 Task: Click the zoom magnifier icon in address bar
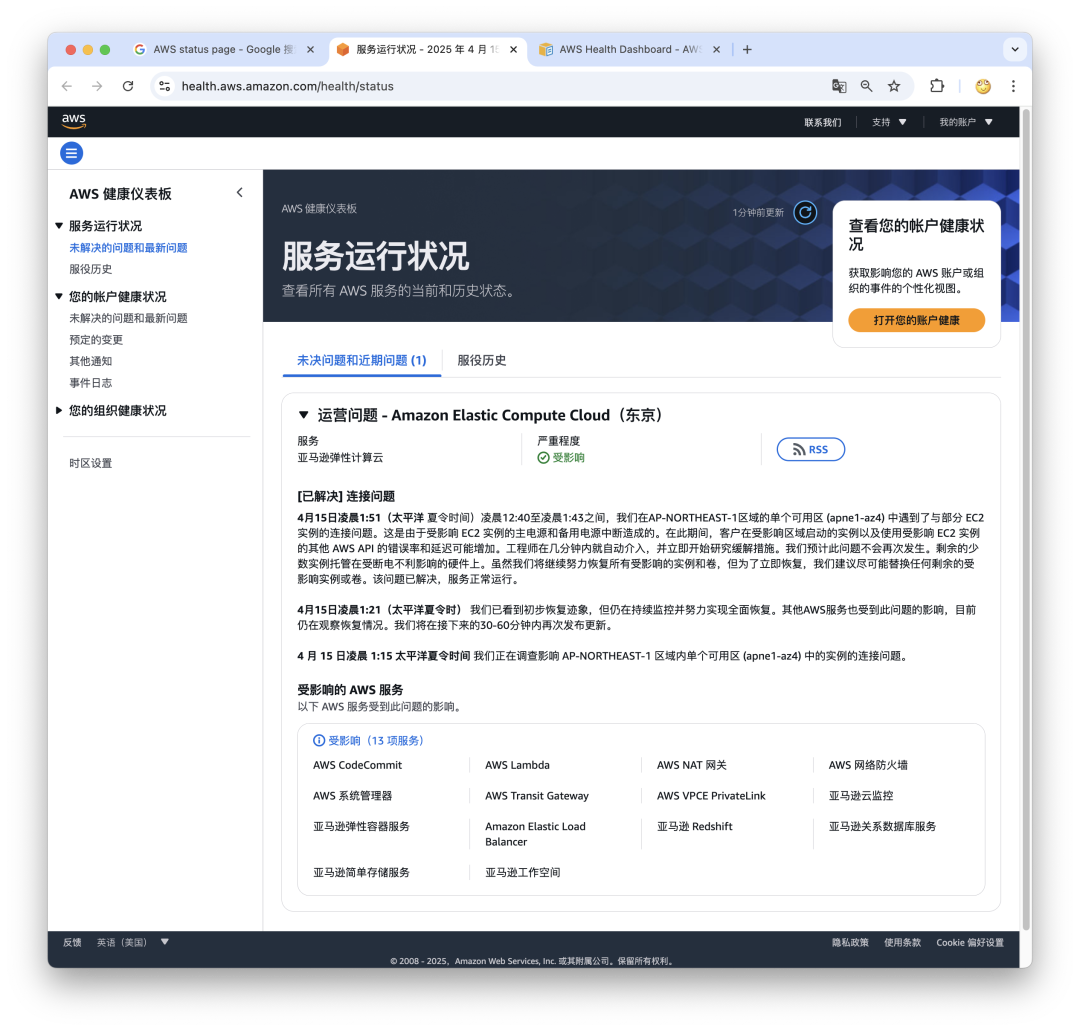click(x=866, y=86)
